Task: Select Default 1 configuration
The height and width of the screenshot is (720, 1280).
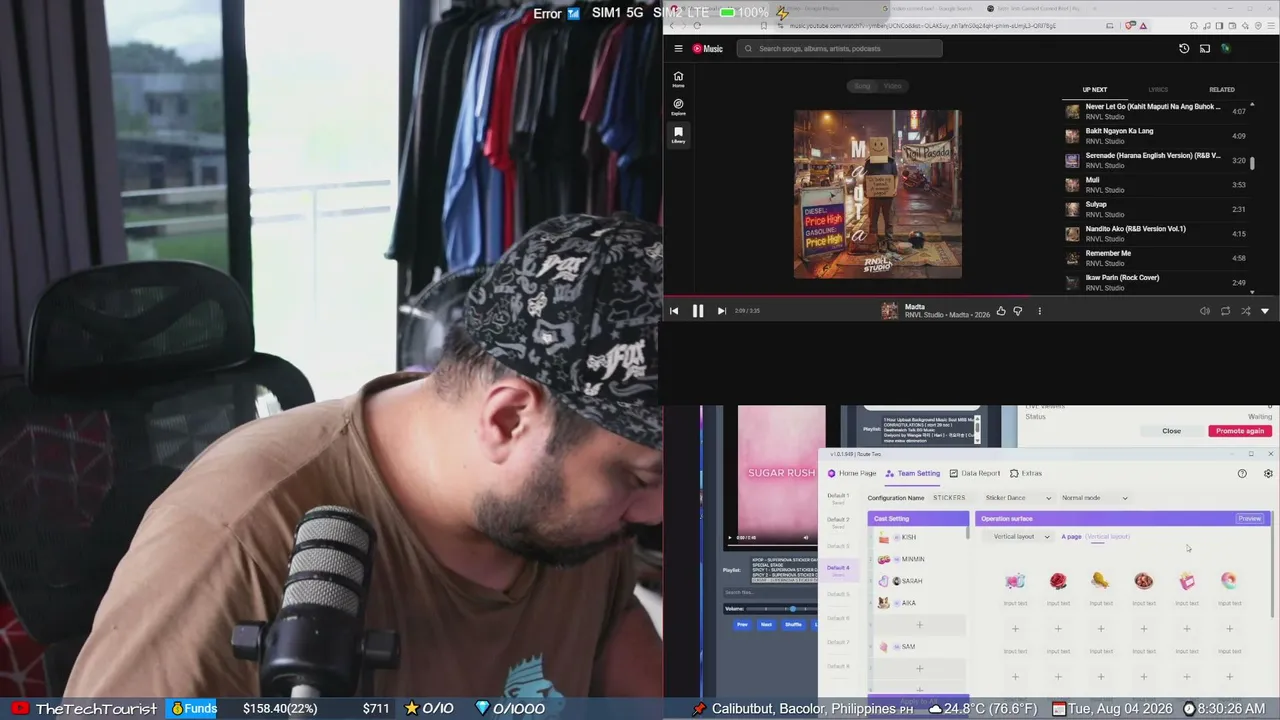Action: coord(838,498)
